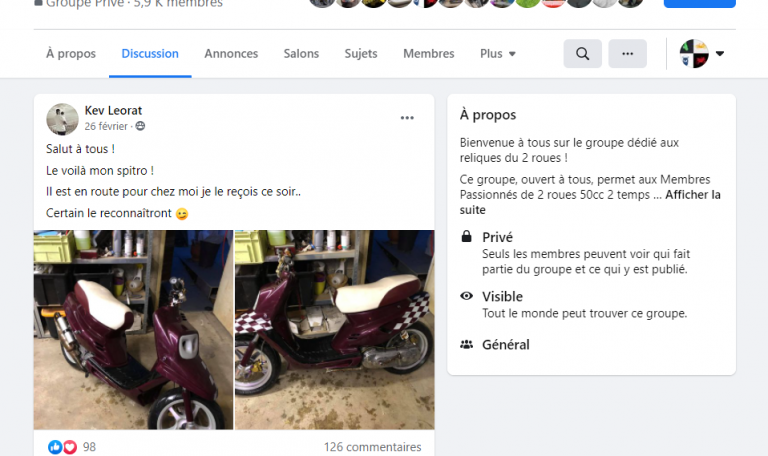The image size is (768, 456).
Task: Open the right scooter photo with checkered pattern
Action: coord(335,330)
